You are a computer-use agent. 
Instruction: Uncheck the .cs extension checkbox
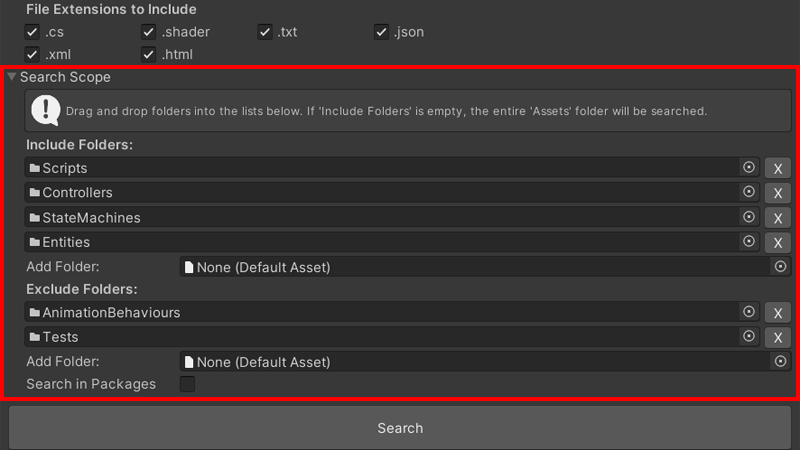pos(32,32)
